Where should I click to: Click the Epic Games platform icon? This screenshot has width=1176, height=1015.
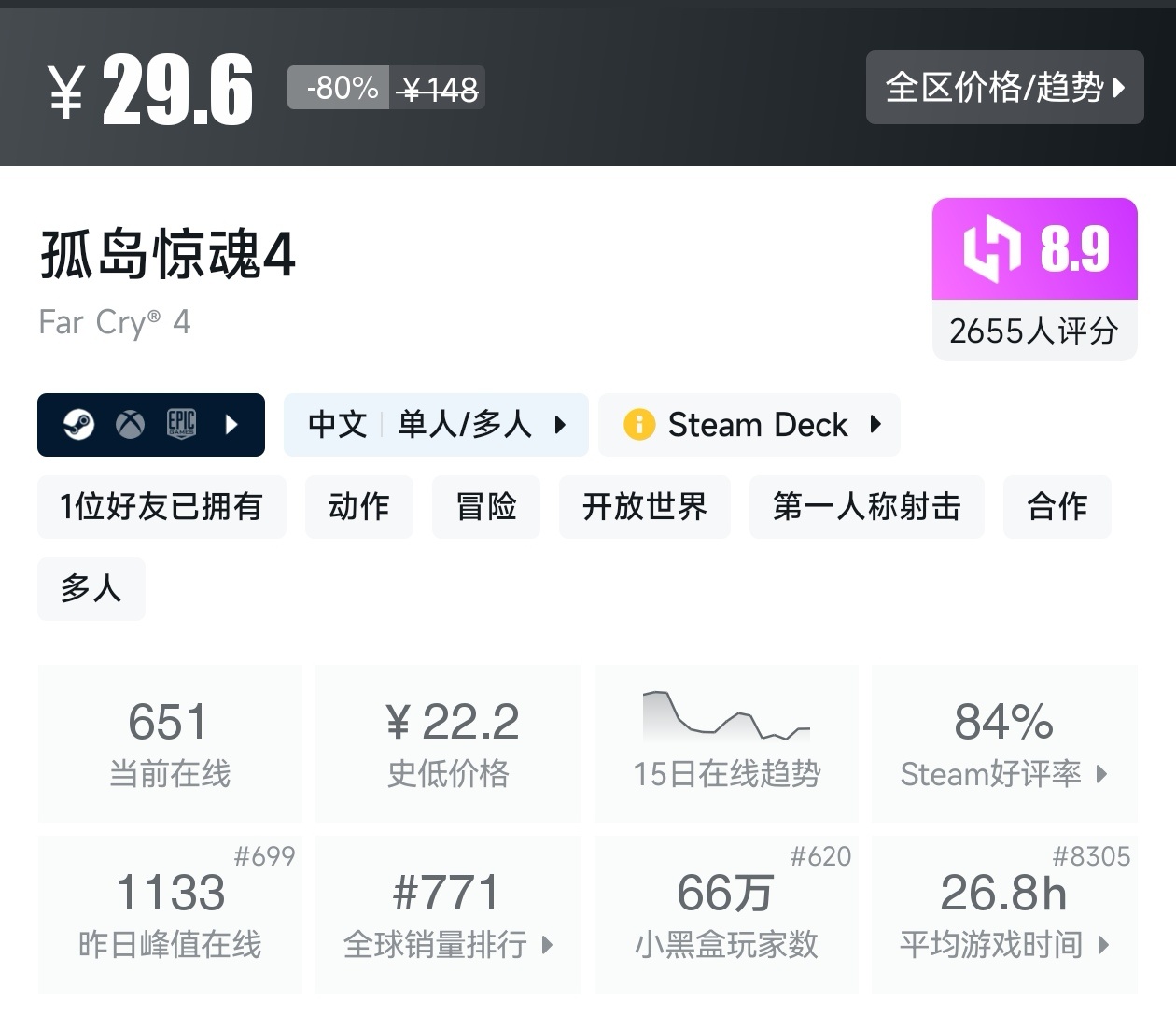(x=181, y=425)
